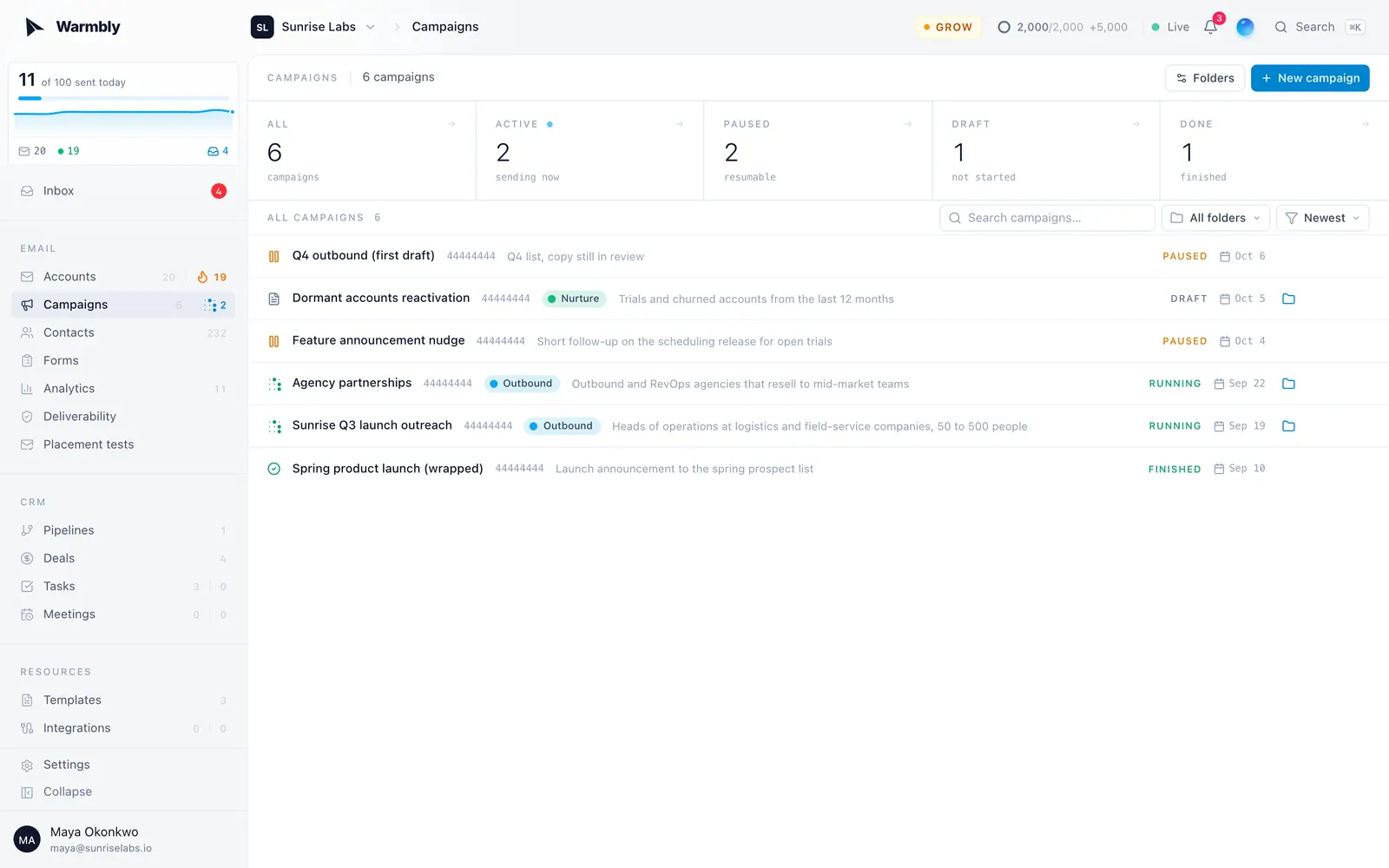Viewport: 1389px width, 868px height.
Task: Open folder icon for Agency partnerships row
Action: (x=1288, y=384)
